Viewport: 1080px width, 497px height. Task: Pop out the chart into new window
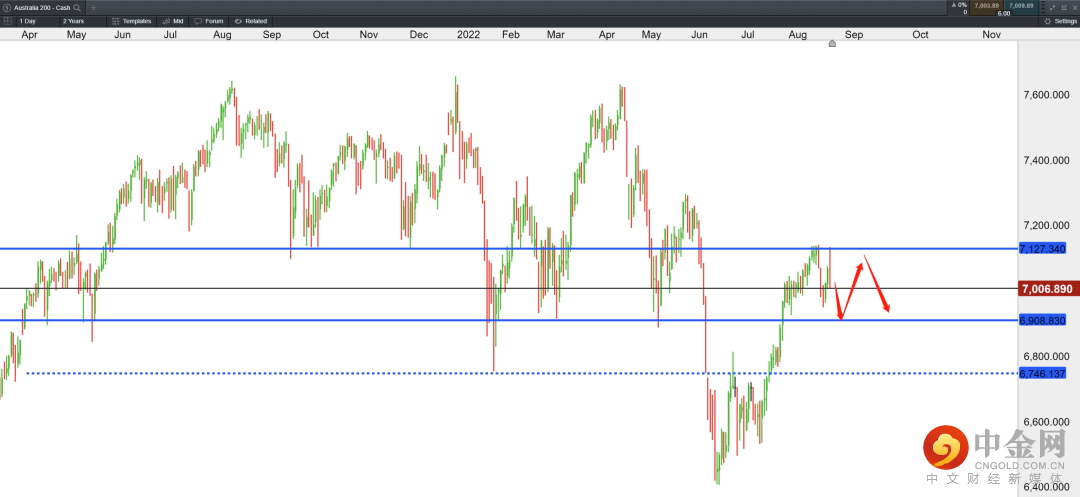pos(1063,6)
